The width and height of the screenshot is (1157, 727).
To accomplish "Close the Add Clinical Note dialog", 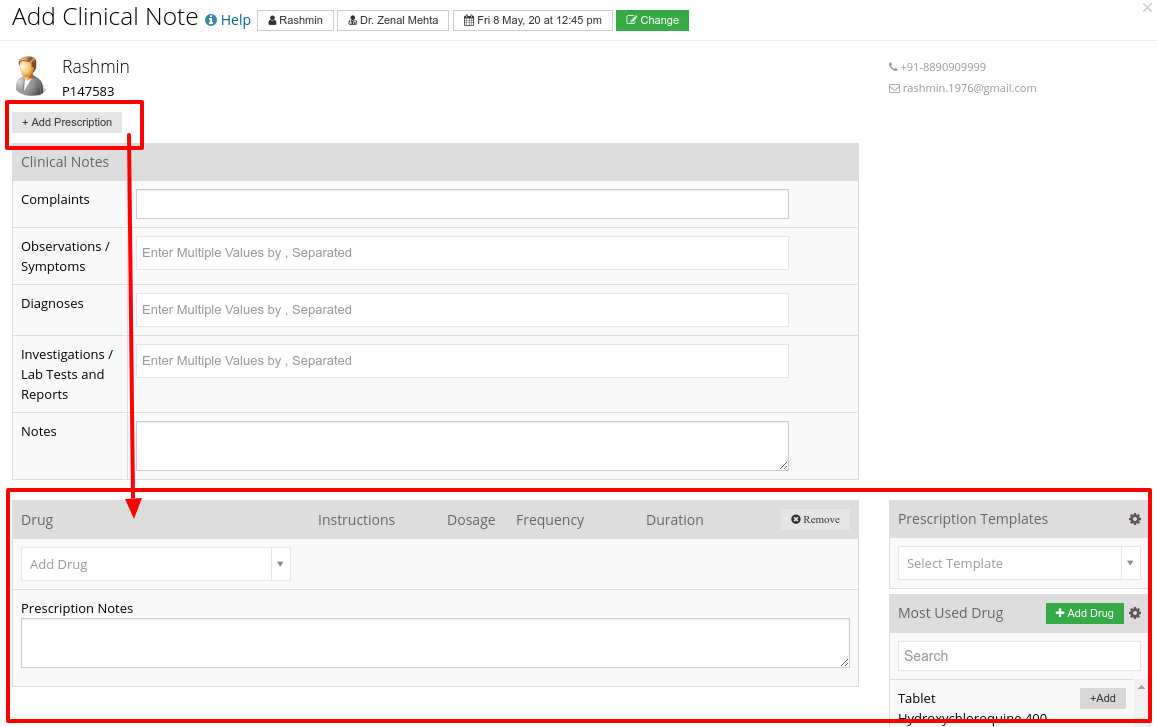I will click(1147, 8).
